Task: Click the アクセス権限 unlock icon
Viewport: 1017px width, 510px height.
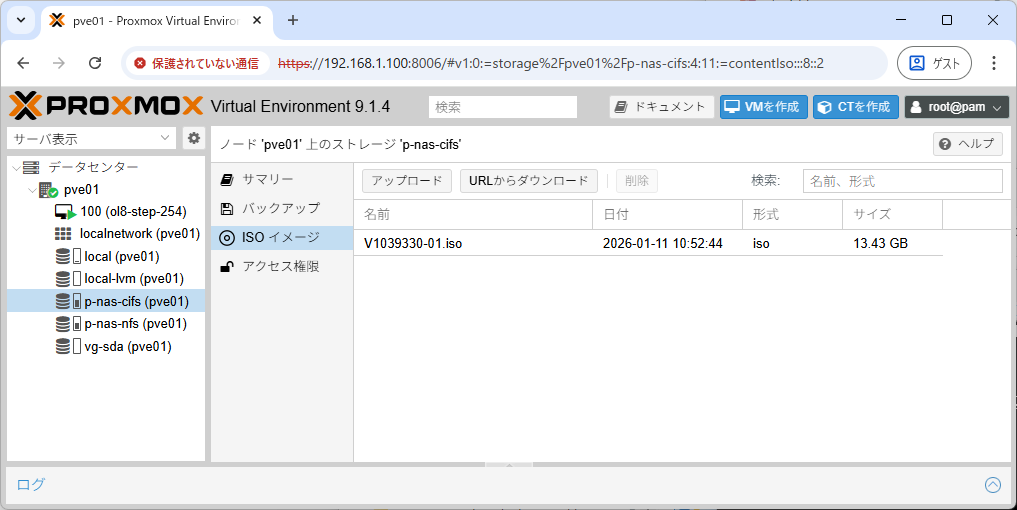Action: (x=227, y=267)
